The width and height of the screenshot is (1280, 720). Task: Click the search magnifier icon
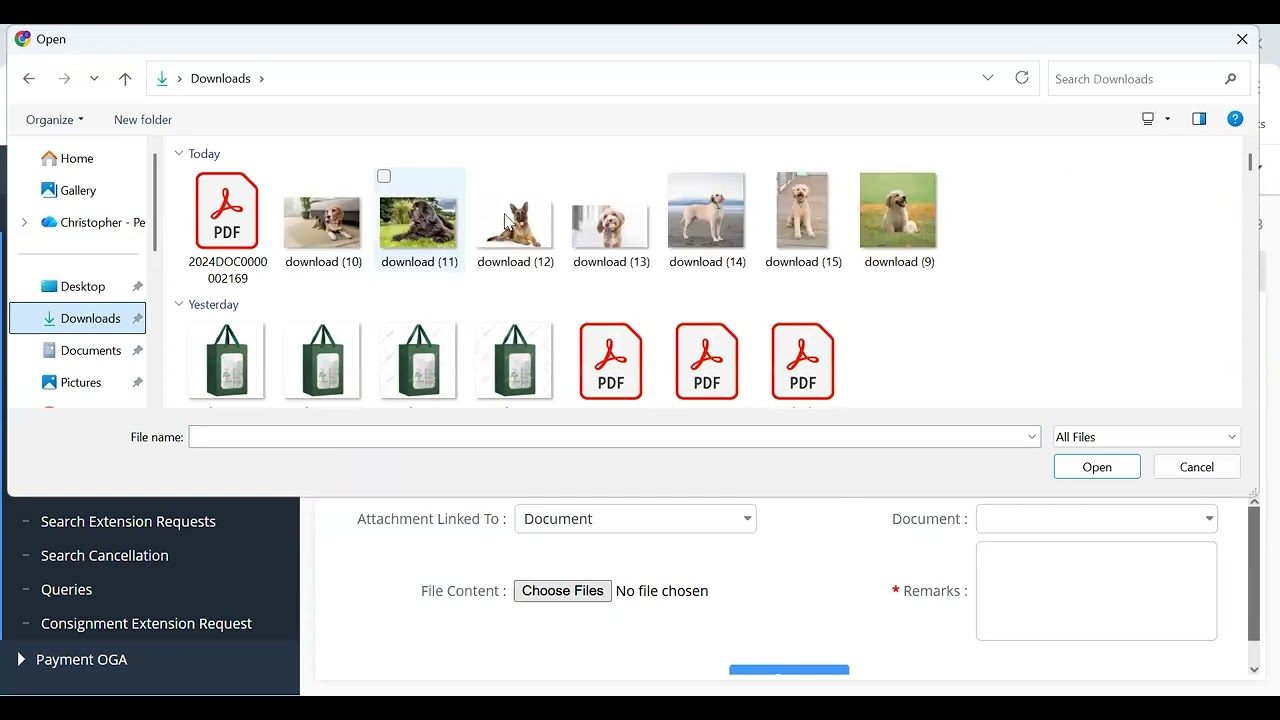[x=1230, y=79]
